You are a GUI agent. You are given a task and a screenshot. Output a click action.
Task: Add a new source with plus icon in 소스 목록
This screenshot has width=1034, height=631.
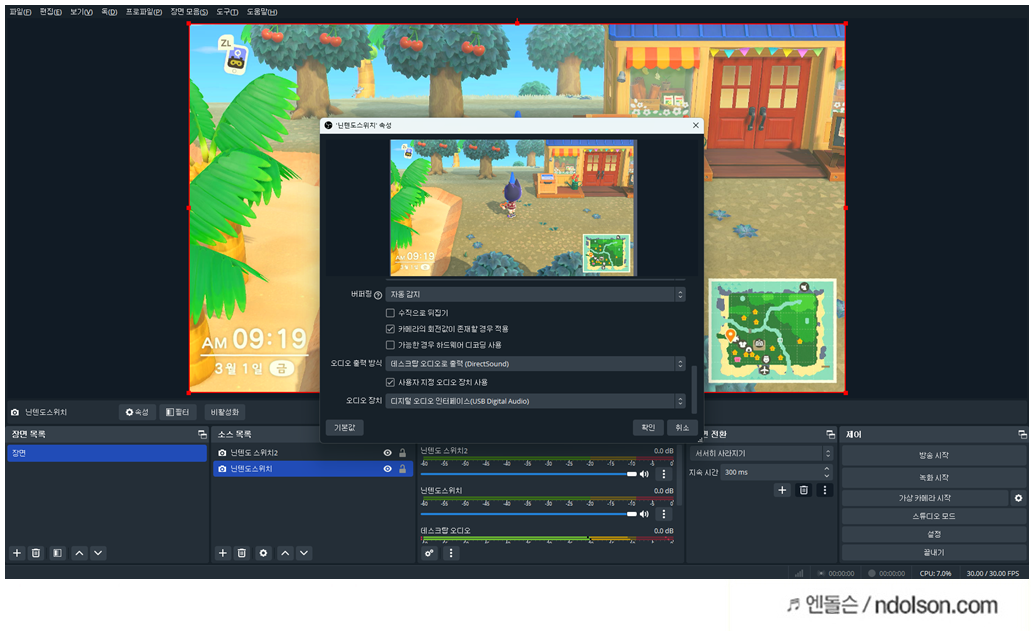coord(223,553)
